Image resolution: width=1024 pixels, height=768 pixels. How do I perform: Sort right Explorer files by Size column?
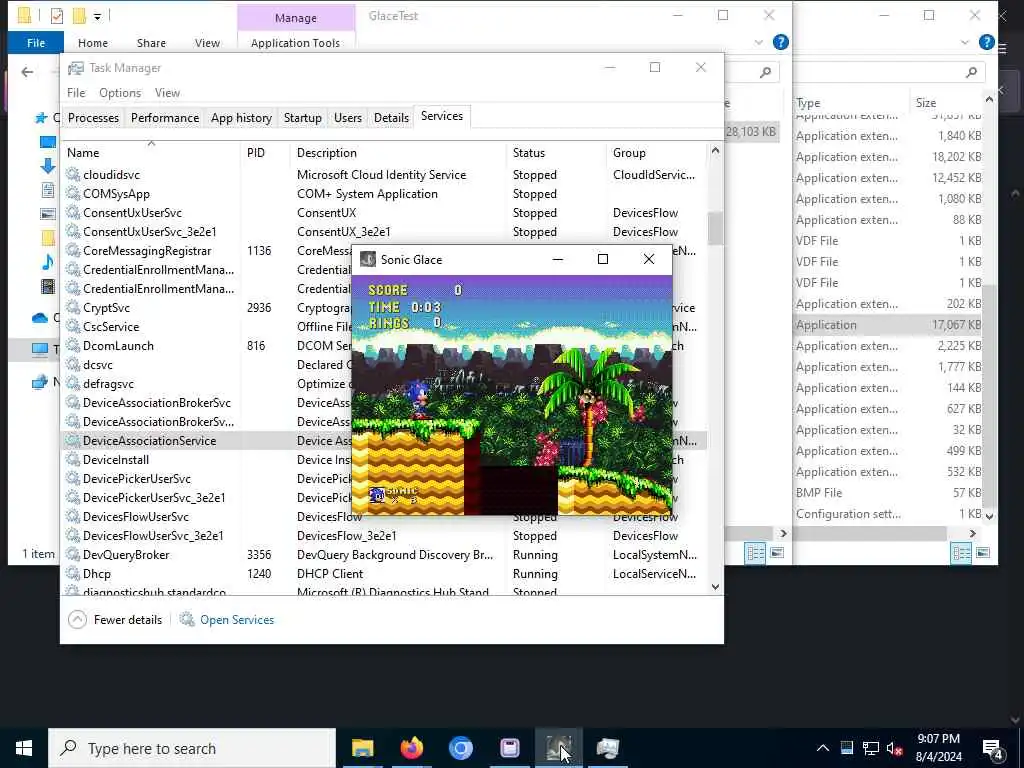tap(945, 103)
